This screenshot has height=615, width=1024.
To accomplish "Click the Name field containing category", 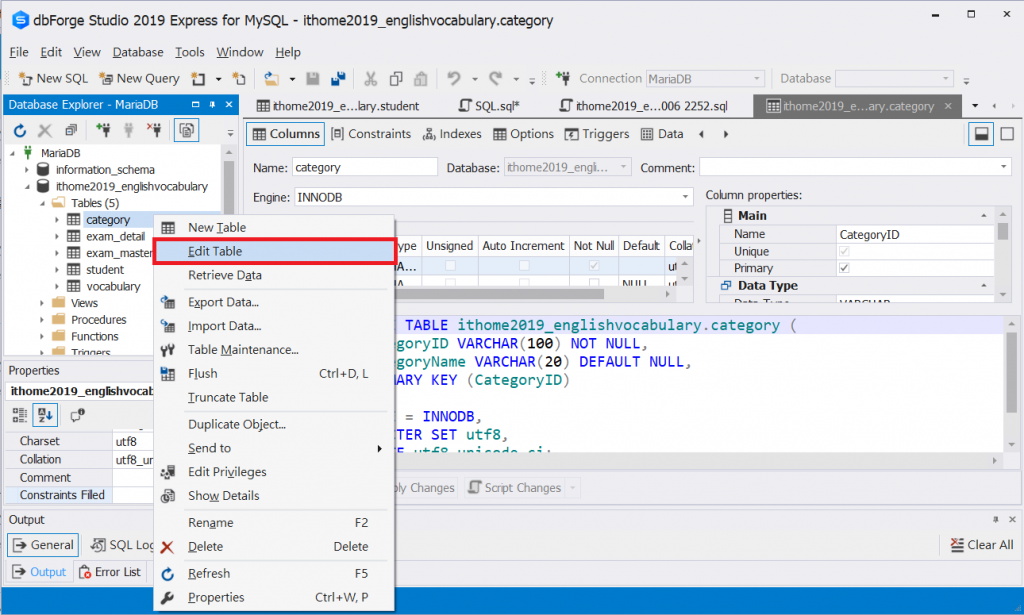I will coord(364,167).
